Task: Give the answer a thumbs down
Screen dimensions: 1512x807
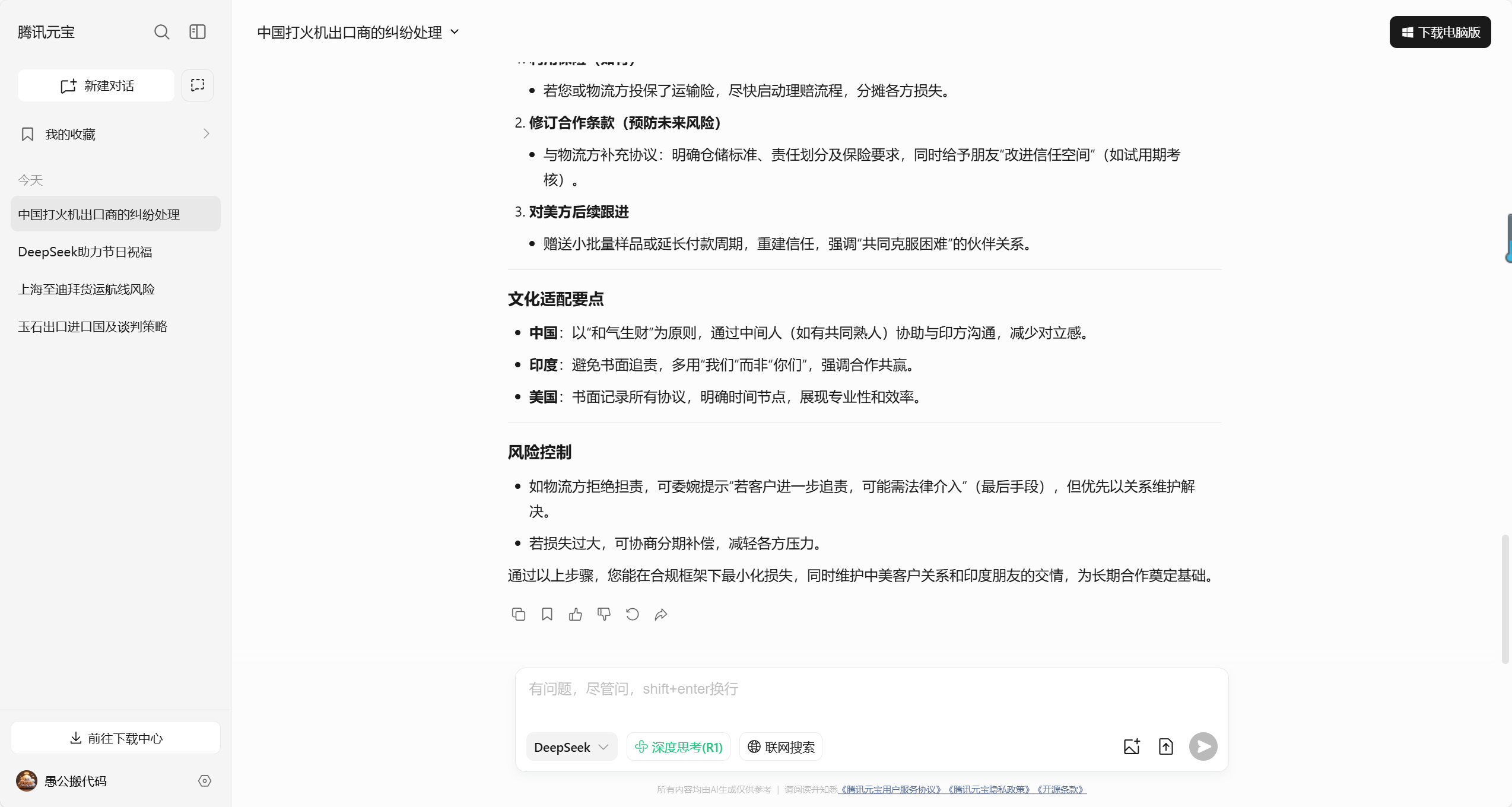Action: (604, 614)
